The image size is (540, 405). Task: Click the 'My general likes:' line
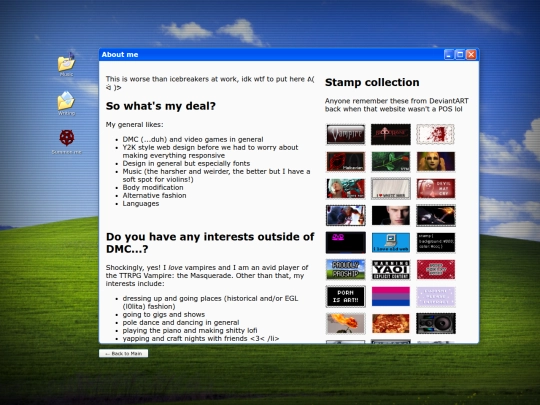coord(135,125)
